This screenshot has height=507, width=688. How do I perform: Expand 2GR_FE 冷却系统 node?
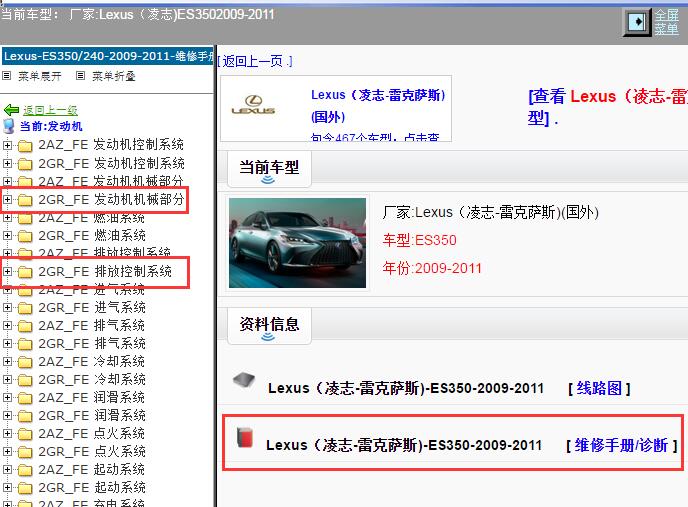pos(7,379)
